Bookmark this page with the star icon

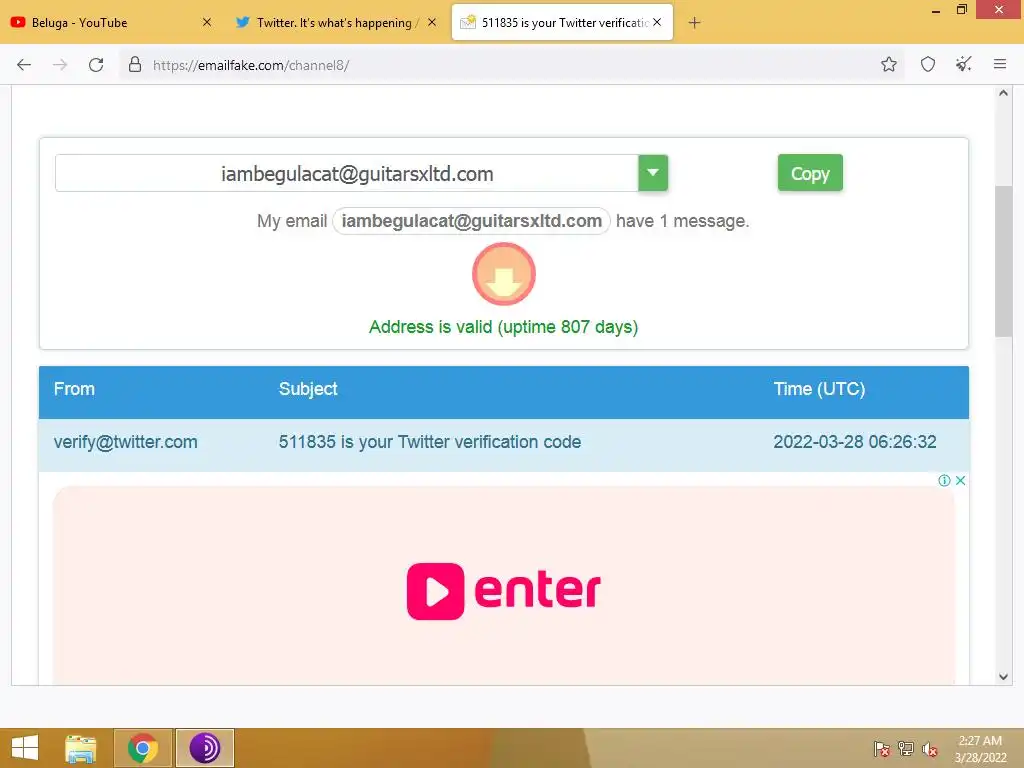coord(888,64)
